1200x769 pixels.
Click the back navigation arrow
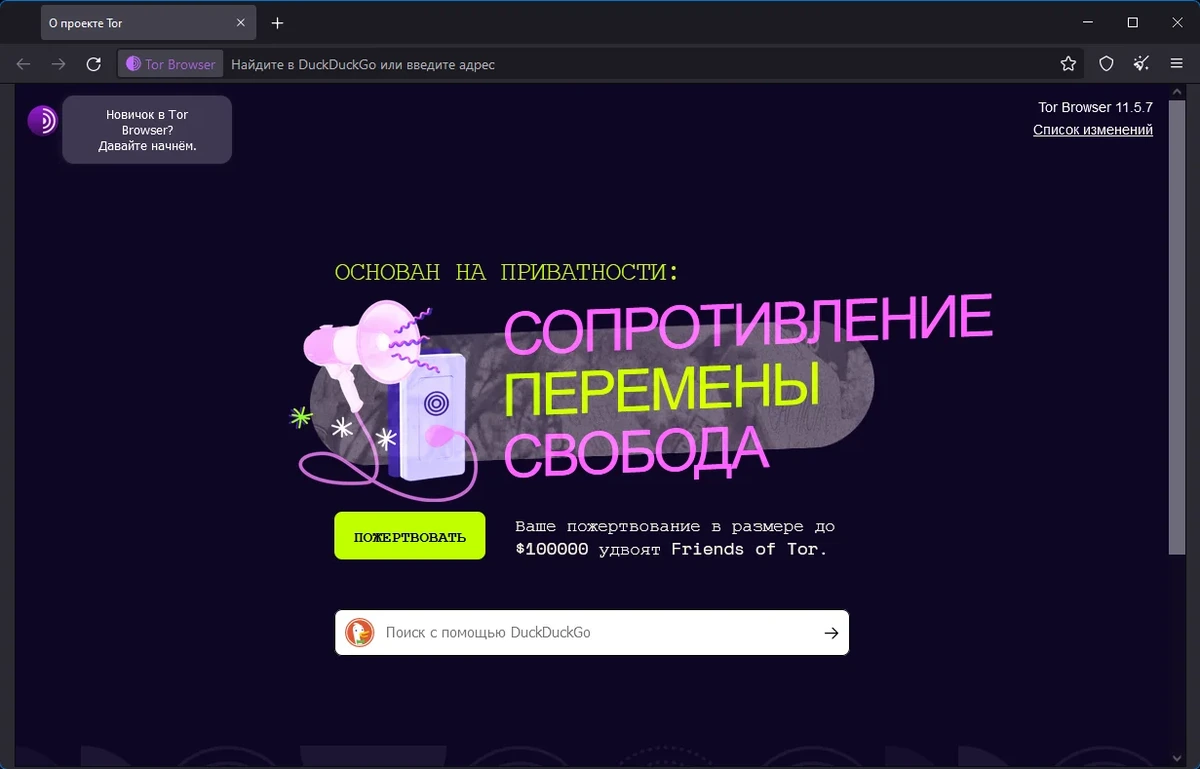click(x=24, y=64)
